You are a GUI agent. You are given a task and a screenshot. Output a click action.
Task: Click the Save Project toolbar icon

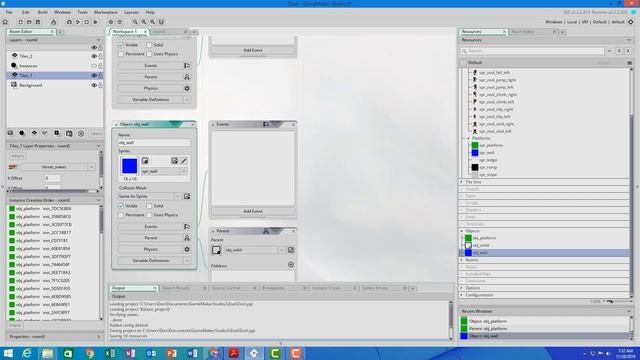(38, 22)
